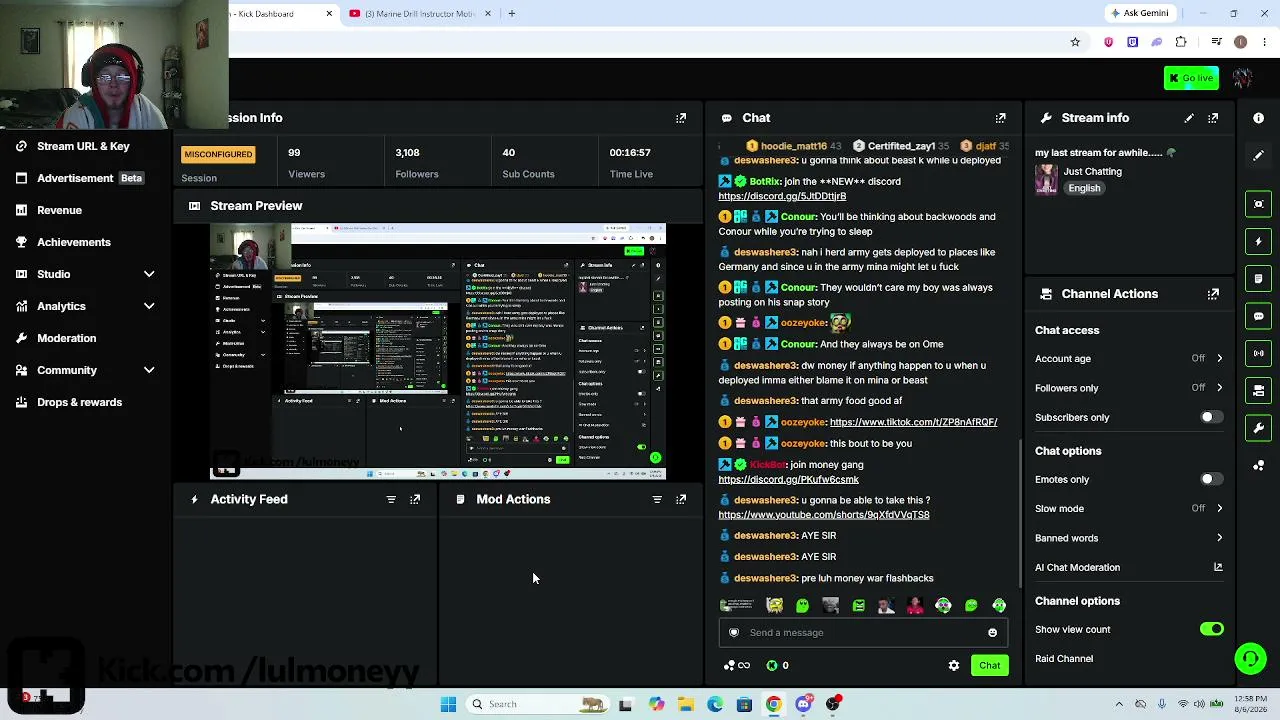Open Stream URL & Key page
The width and height of the screenshot is (1280, 720).
83,146
